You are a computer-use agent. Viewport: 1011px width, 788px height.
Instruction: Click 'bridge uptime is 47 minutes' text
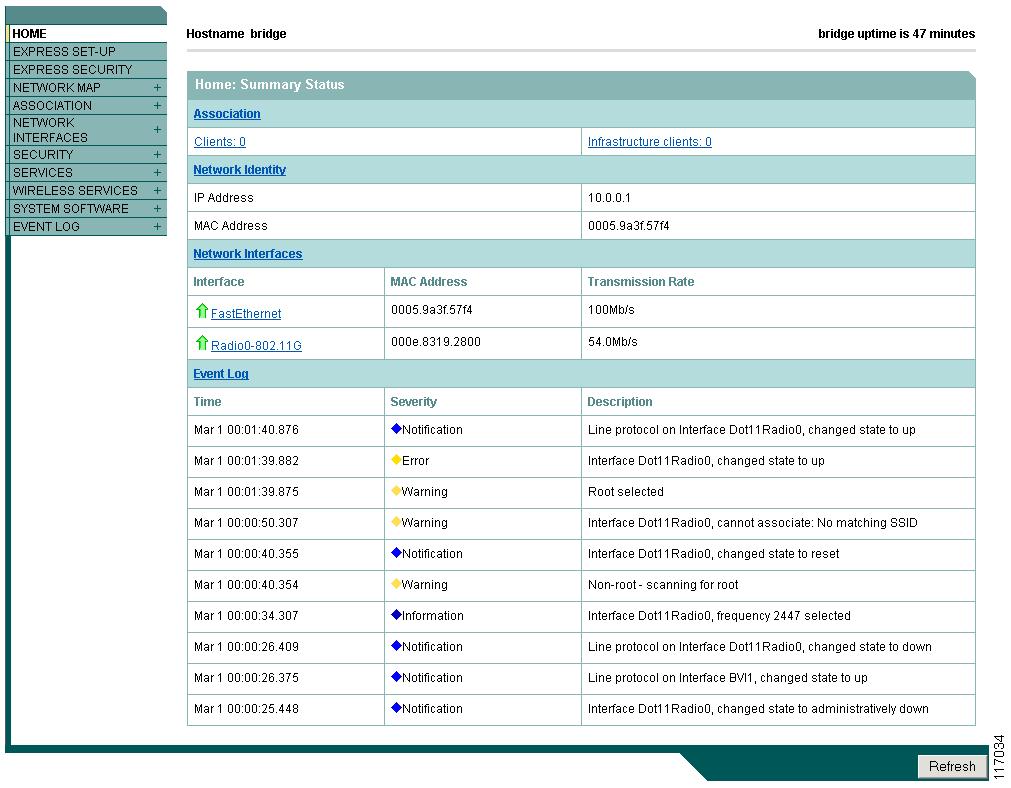click(896, 34)
